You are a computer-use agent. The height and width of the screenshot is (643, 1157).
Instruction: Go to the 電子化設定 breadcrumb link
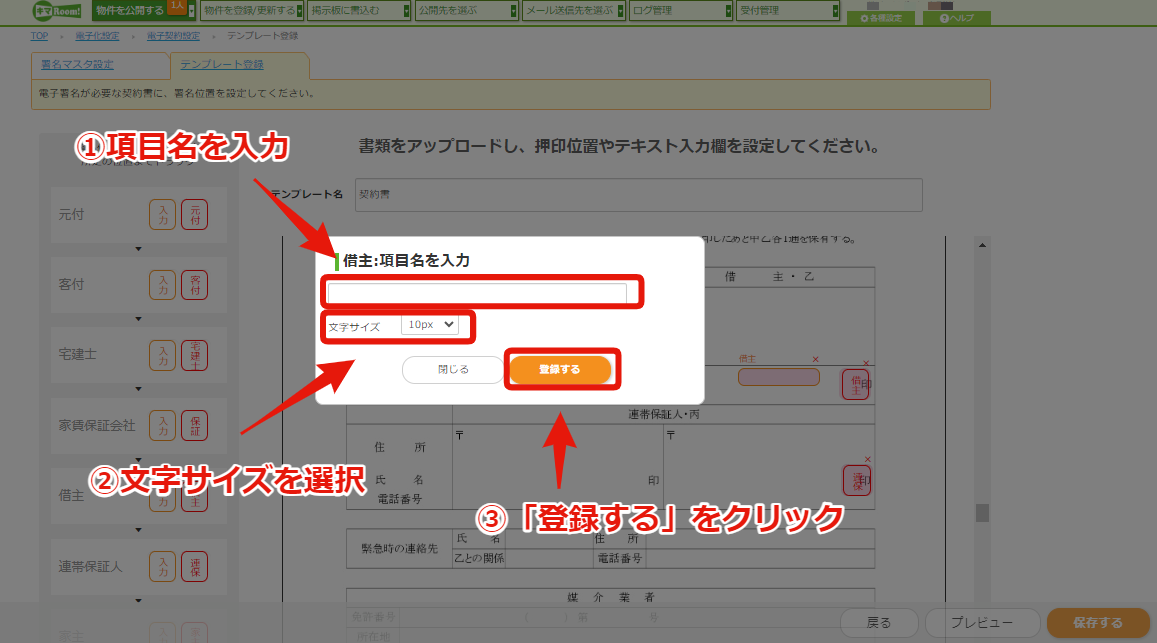[x=97, y=35]
